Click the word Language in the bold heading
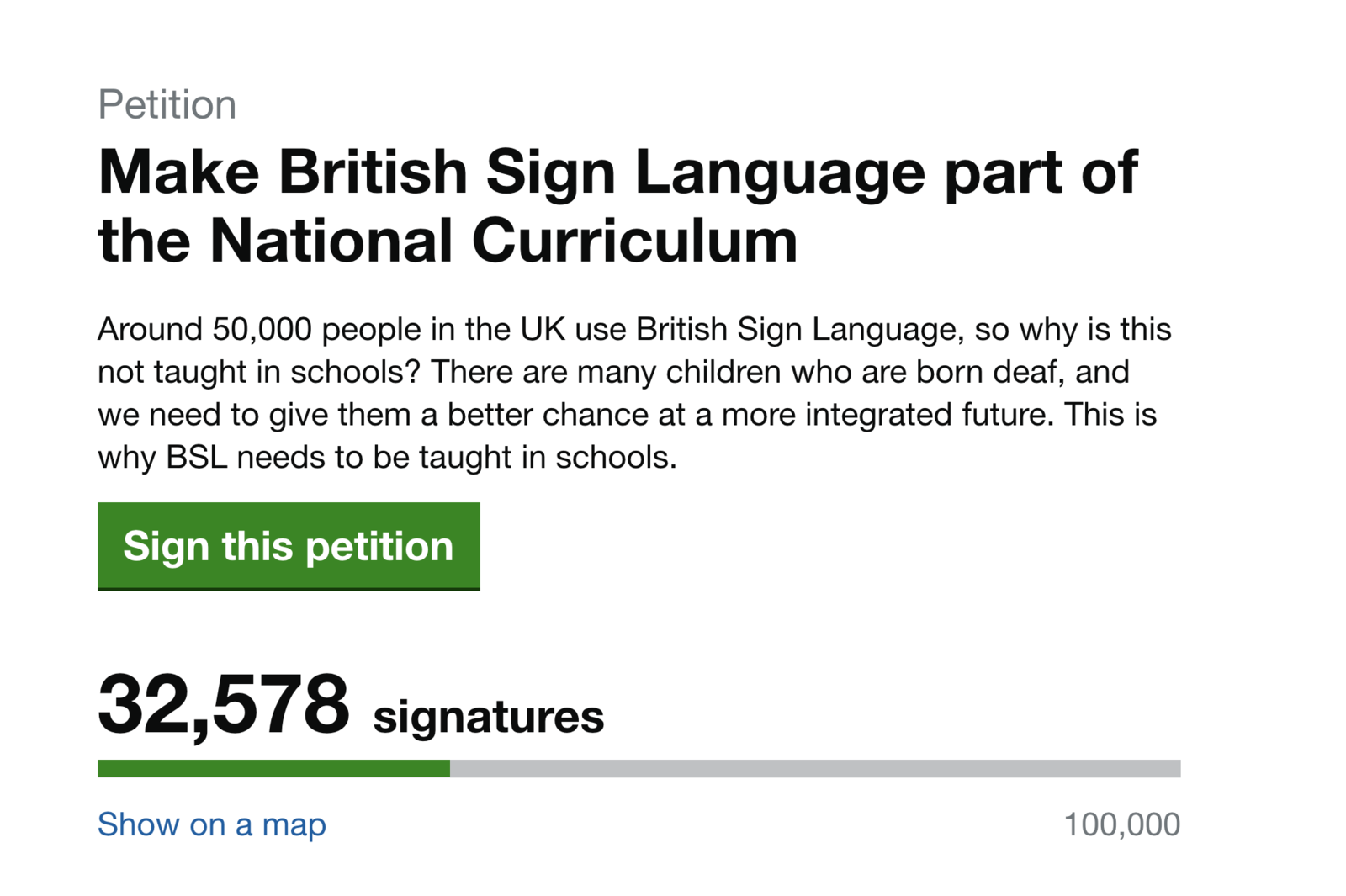Image resolution: width=1346 pixels, height=896 pixels. click(781, 175)
